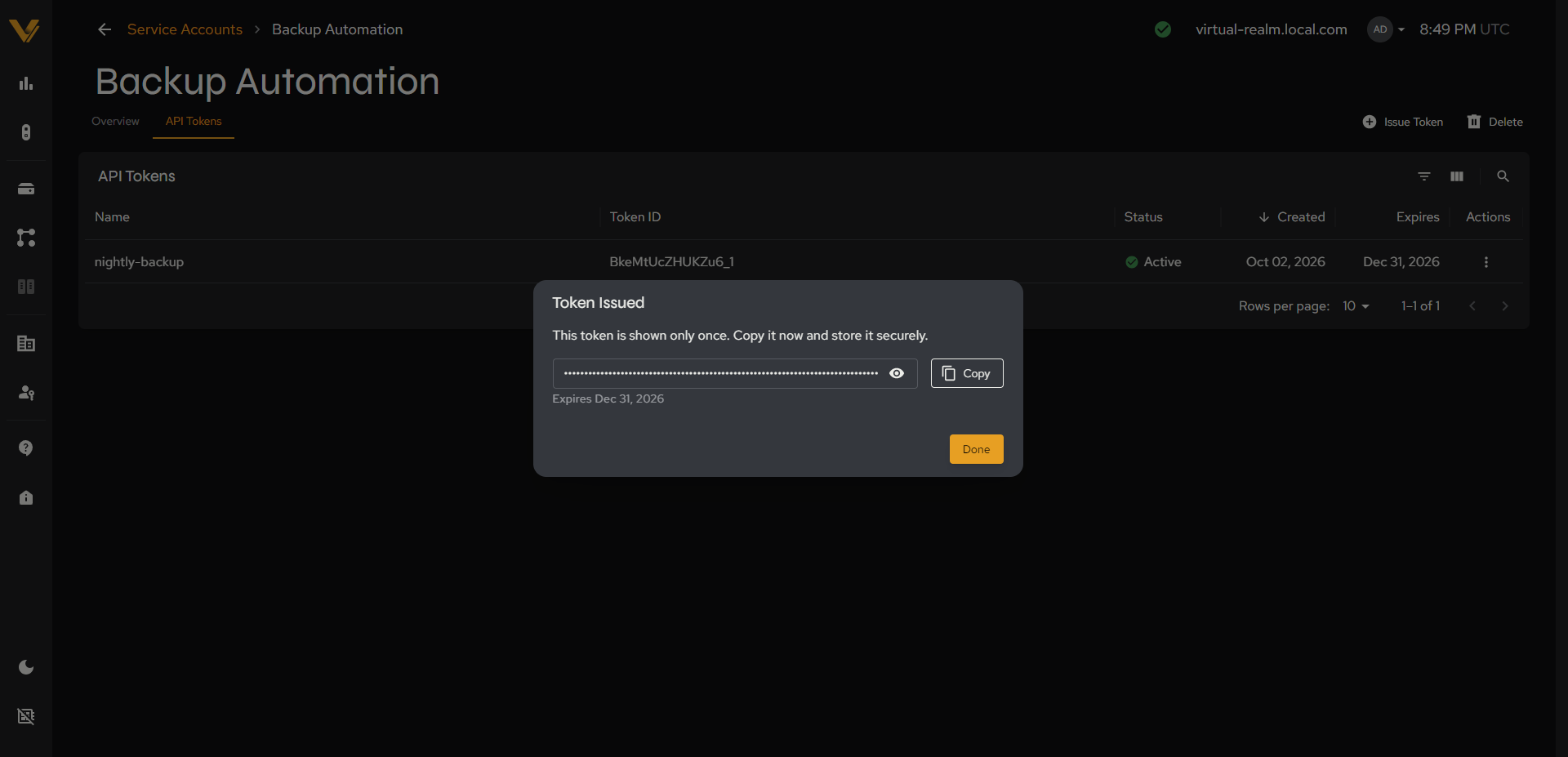Click Service Accounts breadcrumb link
1568x757 pixels.
(185, 29)
